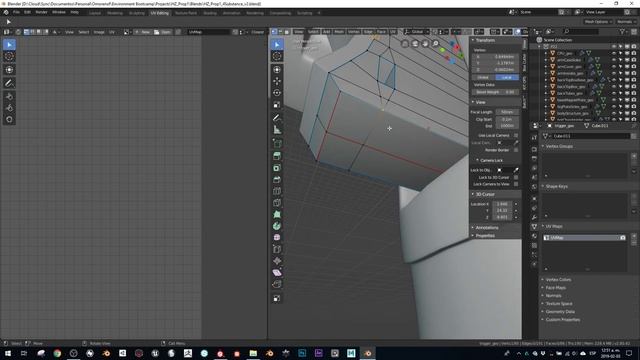Switch to the Modeling workspace tab

coord(115,13)
